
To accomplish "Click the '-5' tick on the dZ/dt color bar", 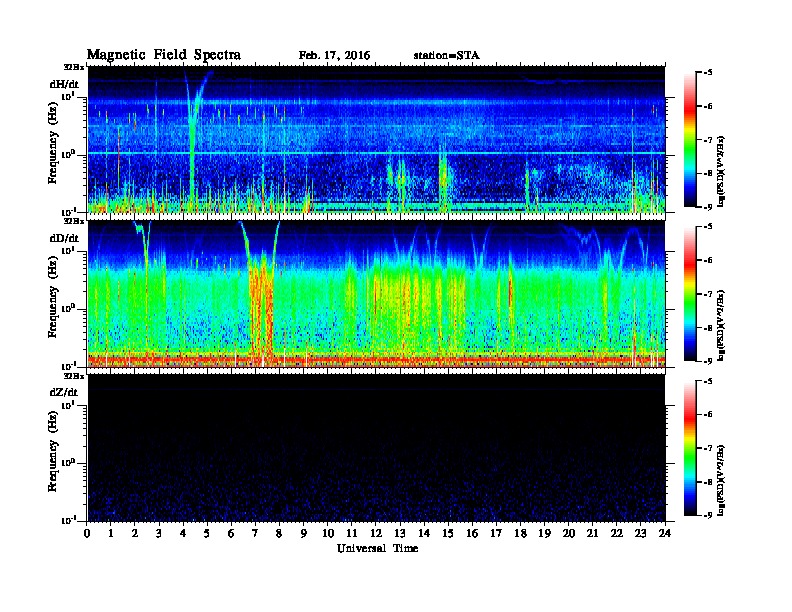I will 707,381.
